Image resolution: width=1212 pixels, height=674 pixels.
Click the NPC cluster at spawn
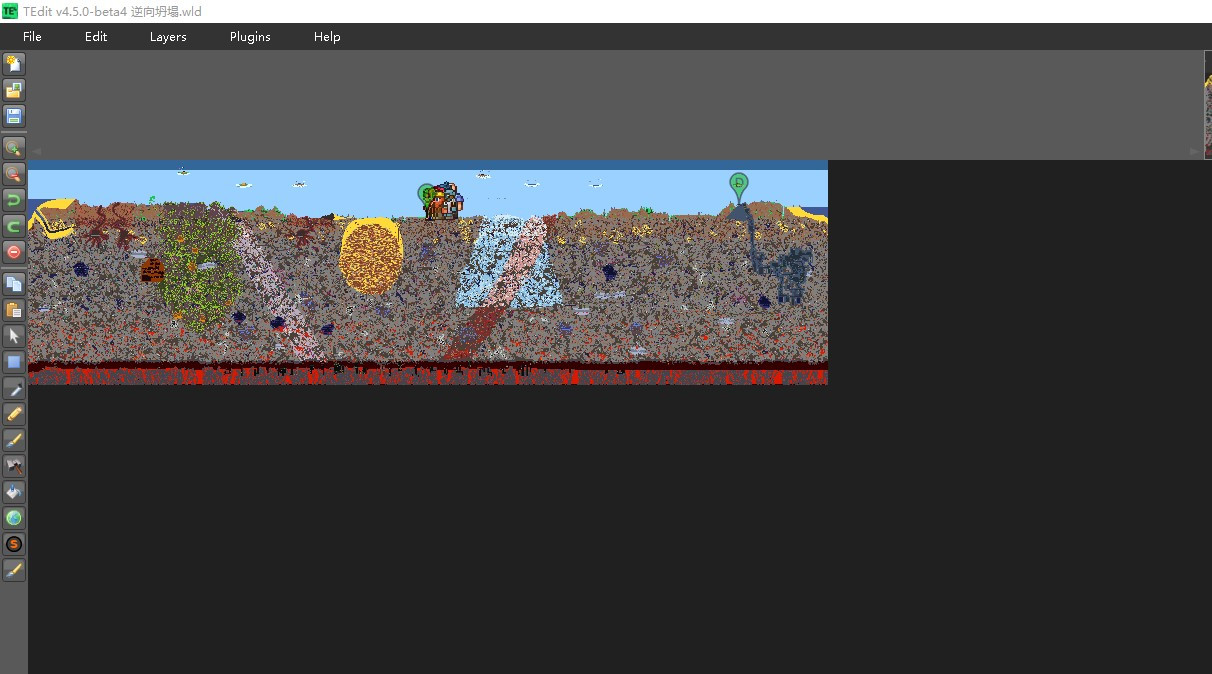pyautogui.click(x=444, y=202)
